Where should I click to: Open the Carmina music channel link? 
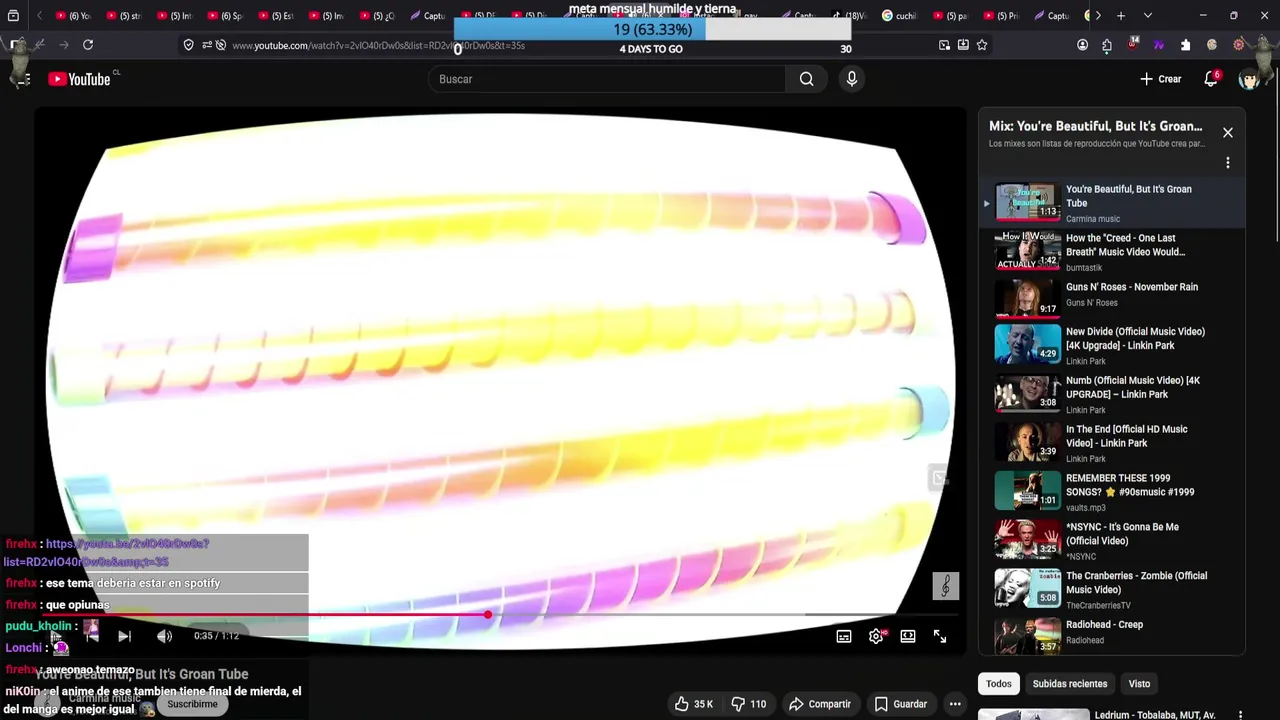coord(105,698)
